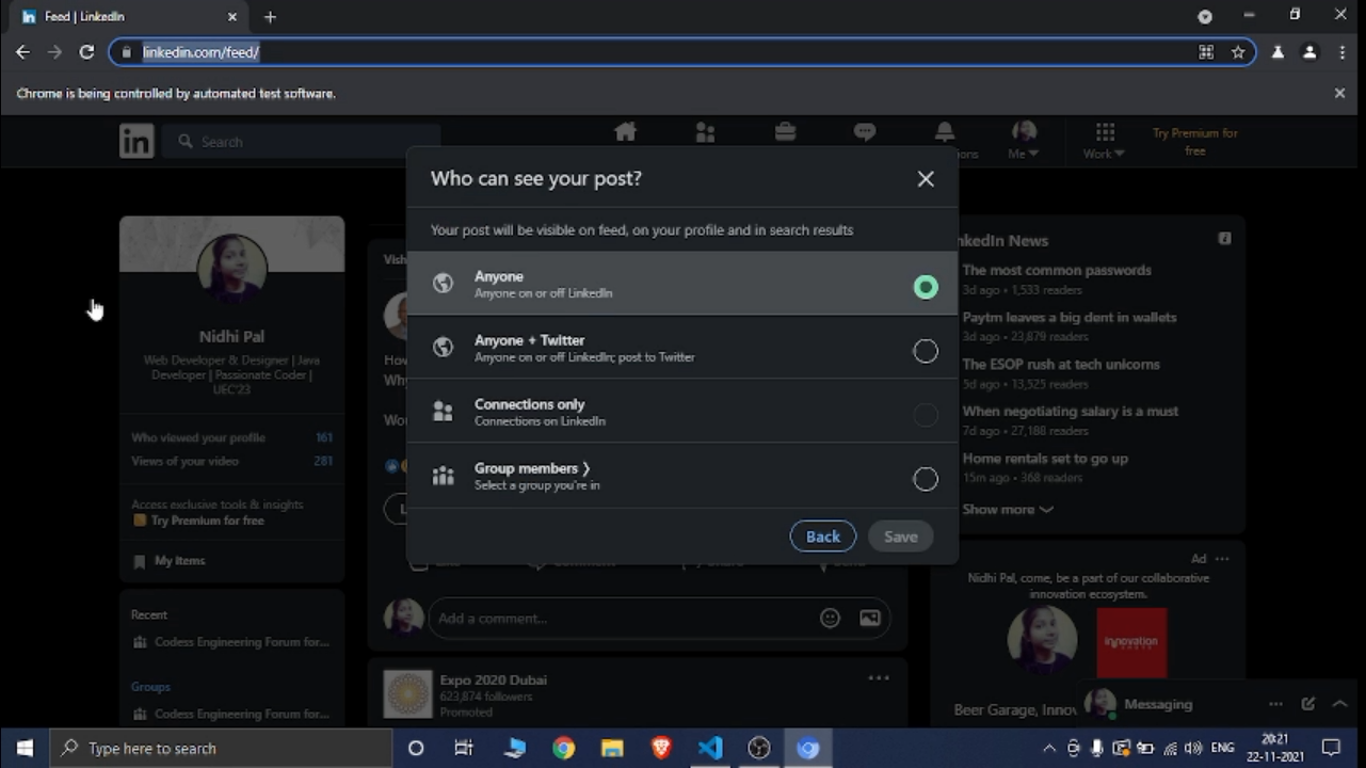Open the Notifications bell icon

coord(944,133)
